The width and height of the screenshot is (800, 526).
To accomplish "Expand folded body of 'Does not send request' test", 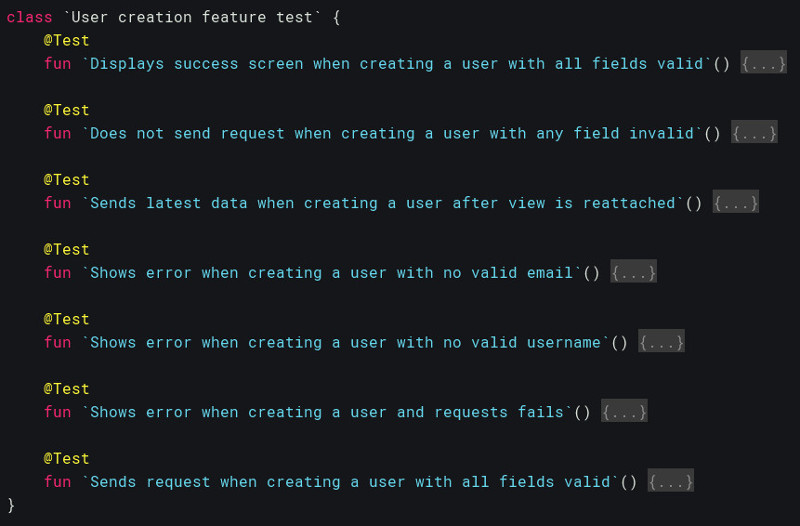I will click(x=754, y=134).
